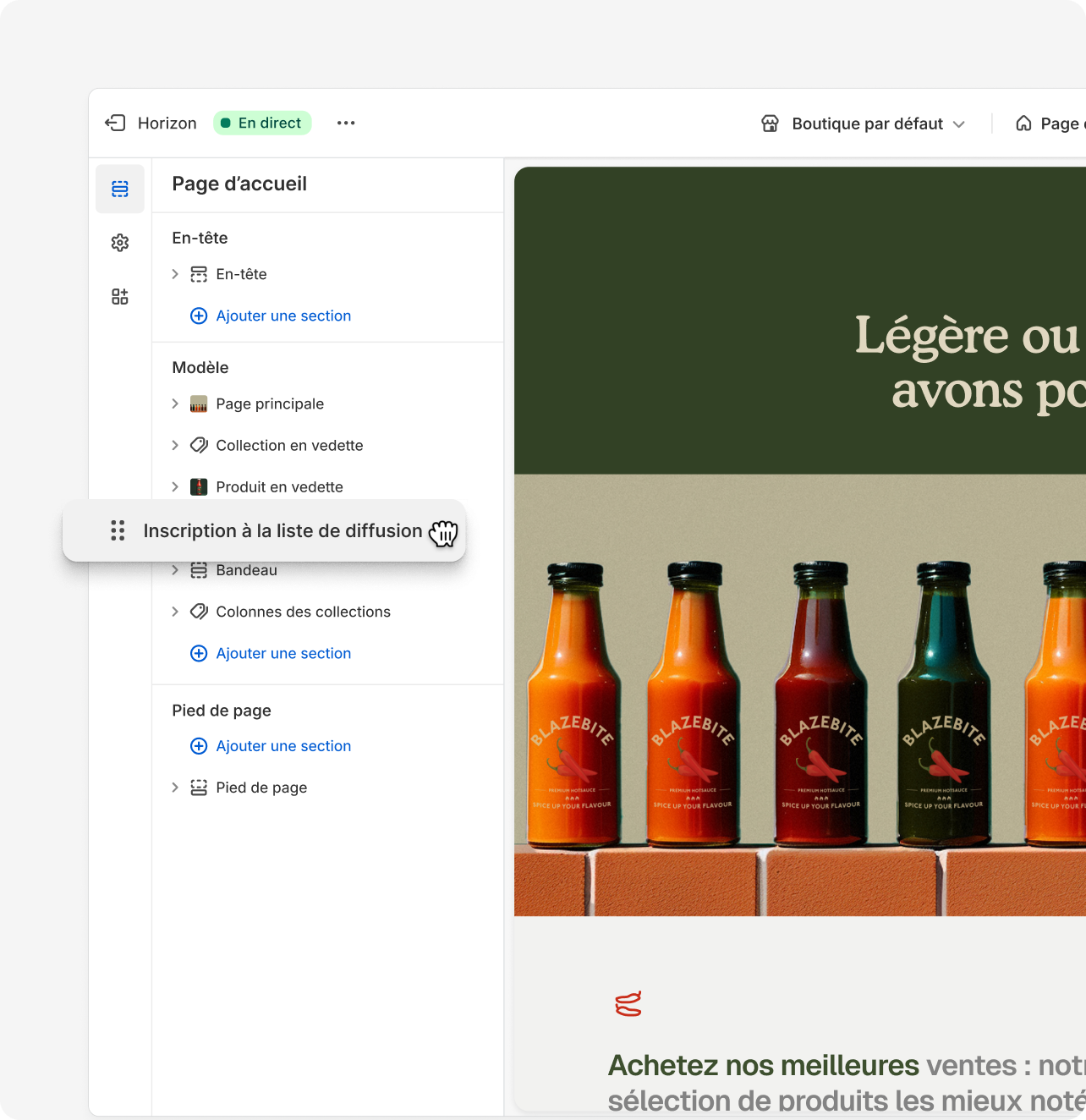Click the Produit en vedette thumbnail icon

199,486
